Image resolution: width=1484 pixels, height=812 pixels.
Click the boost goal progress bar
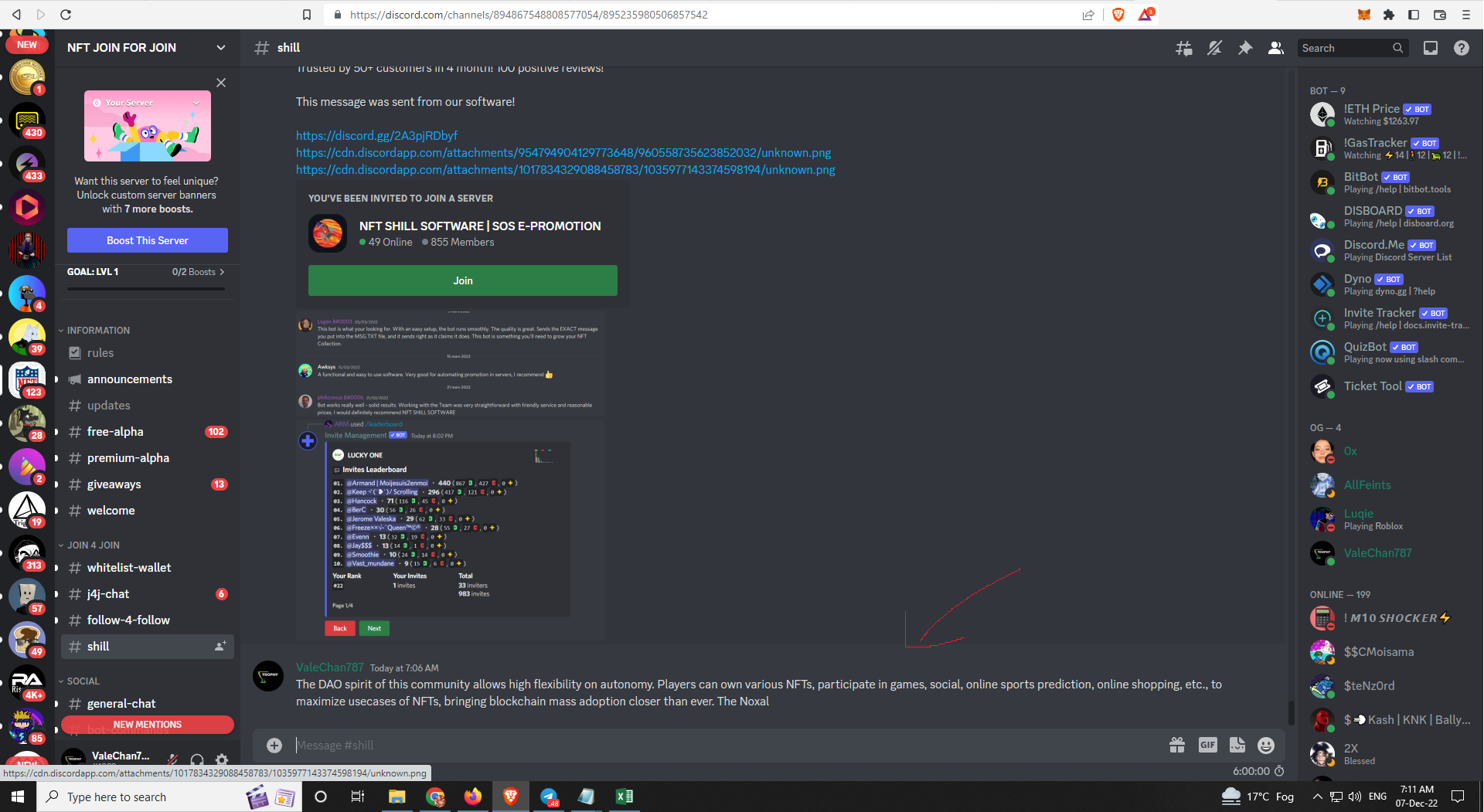146,289
